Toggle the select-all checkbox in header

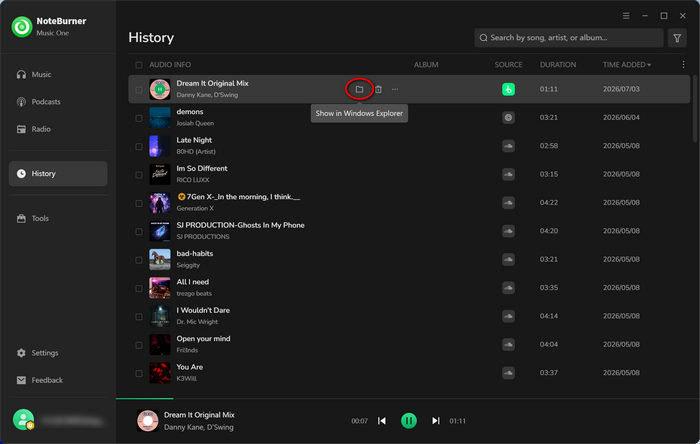tap(139, 65)
